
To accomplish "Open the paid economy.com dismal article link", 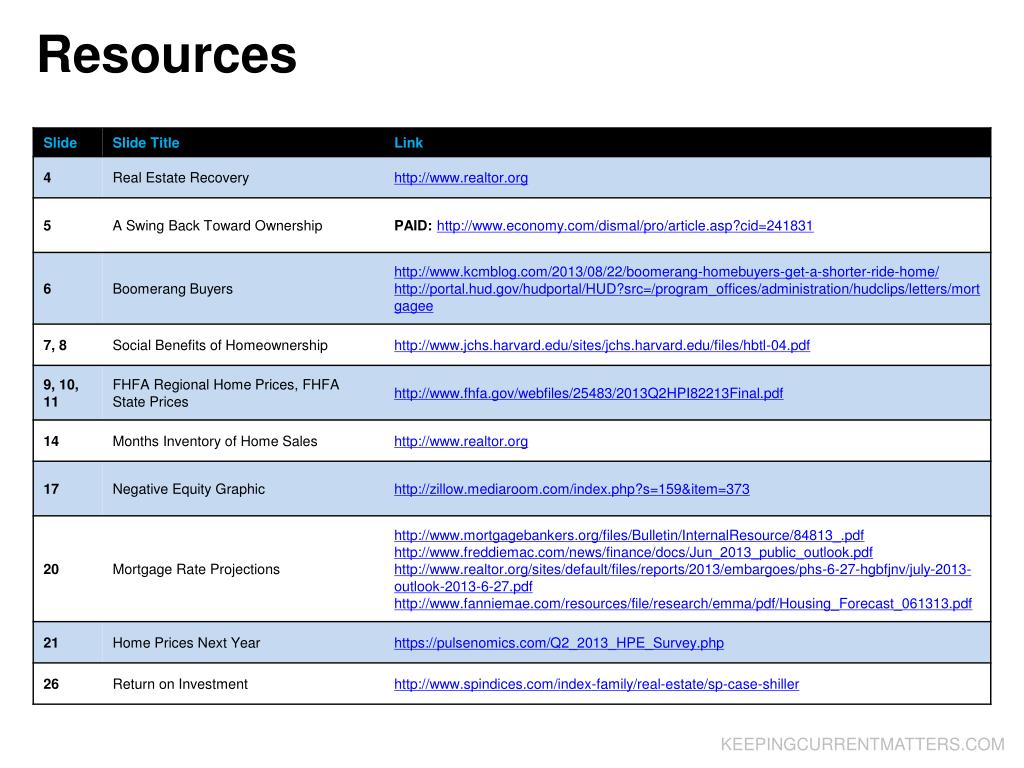I will click(625, 226).
